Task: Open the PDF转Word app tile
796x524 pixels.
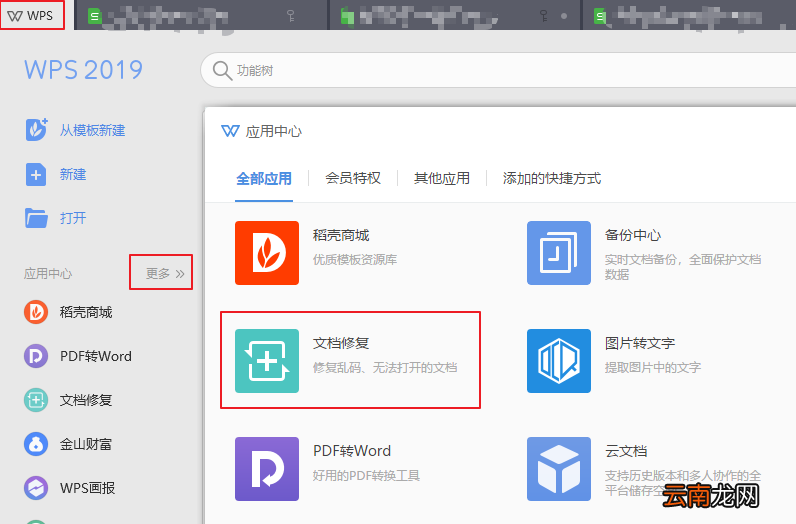Action: click(x=327, y=469)
